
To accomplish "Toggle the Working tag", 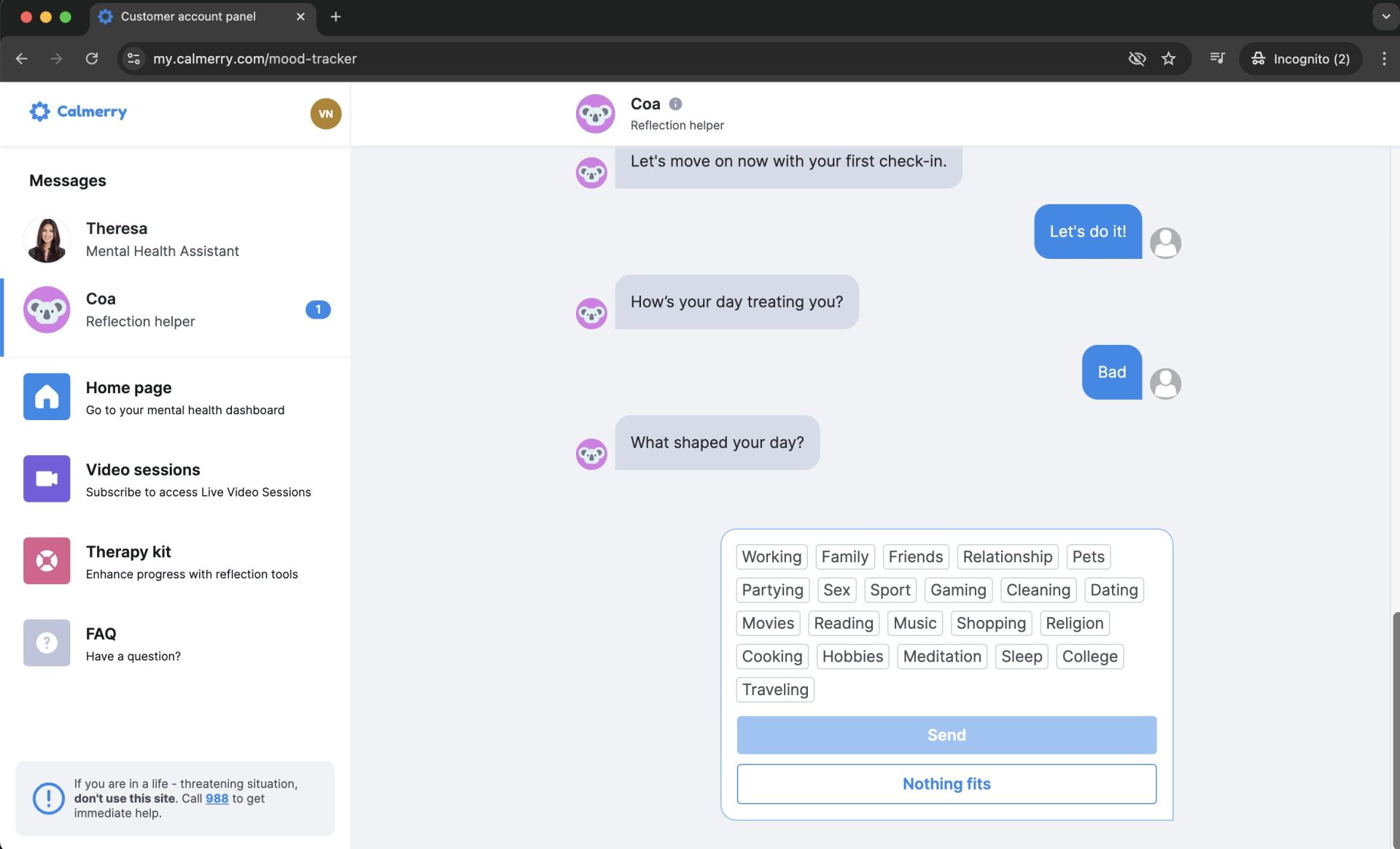I will 771,557.
